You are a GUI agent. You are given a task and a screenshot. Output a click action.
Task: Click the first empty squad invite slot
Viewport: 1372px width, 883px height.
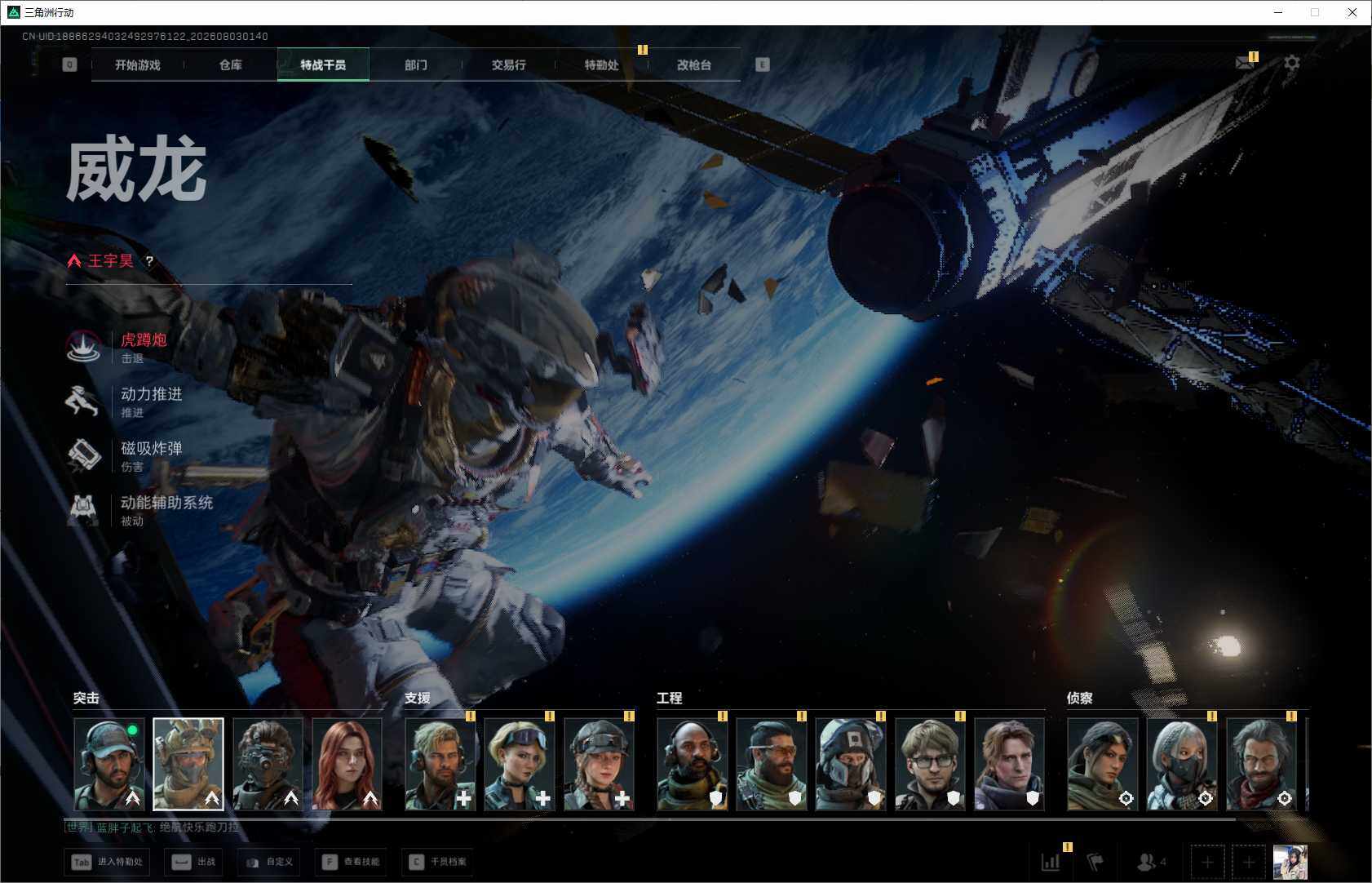click(x=1207, y=862)
